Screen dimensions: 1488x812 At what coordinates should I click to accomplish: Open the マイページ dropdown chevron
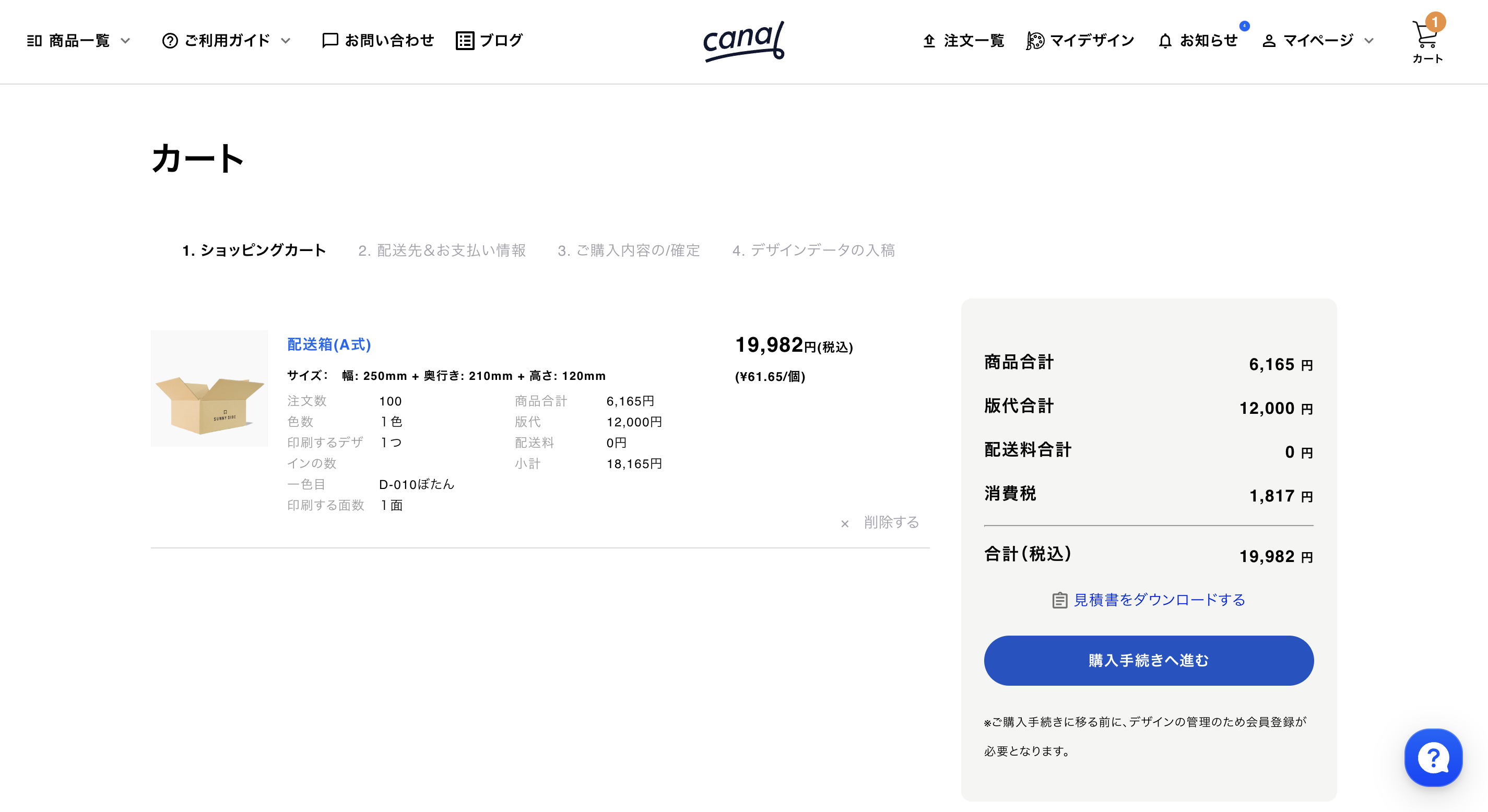pyautogui.click(x=1368, y=41)
